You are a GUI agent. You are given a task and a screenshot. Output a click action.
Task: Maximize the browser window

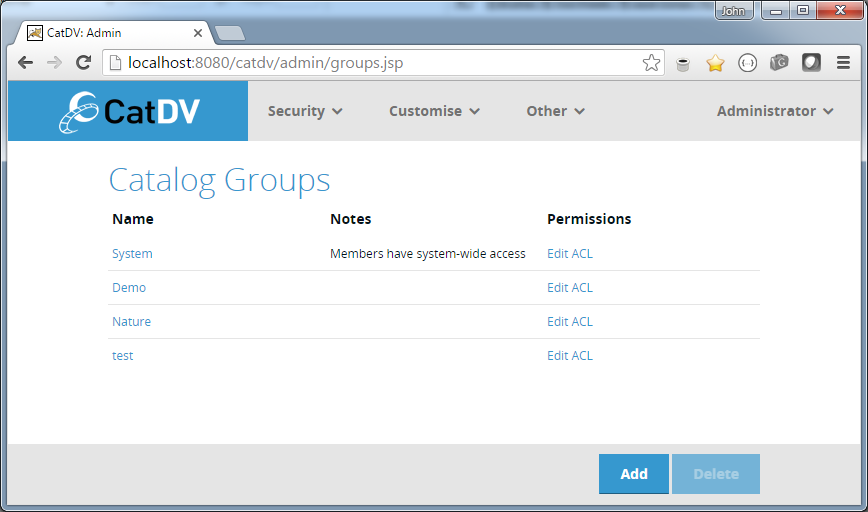tap(803, 11)
